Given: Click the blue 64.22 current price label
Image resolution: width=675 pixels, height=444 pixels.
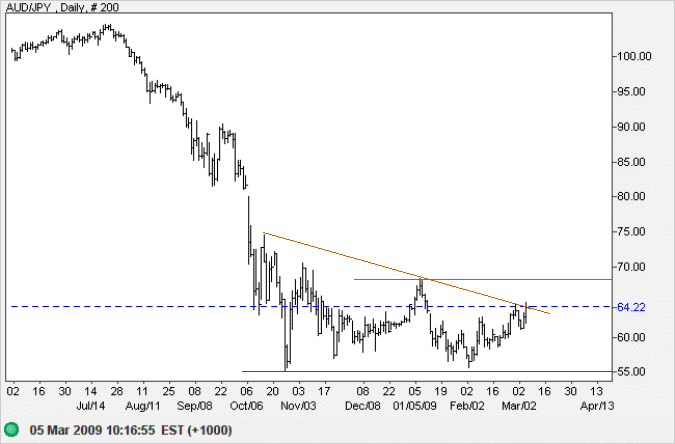Looking at the screenshot, I should 631,307.
